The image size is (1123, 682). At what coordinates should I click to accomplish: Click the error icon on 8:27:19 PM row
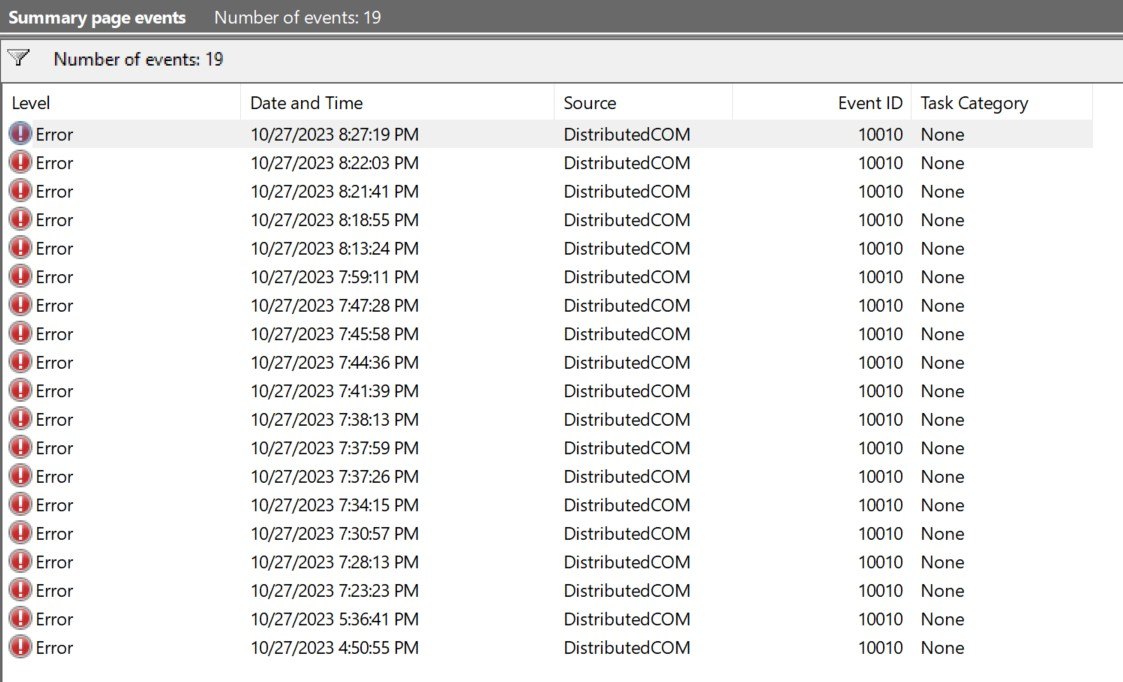click(20, 134)
